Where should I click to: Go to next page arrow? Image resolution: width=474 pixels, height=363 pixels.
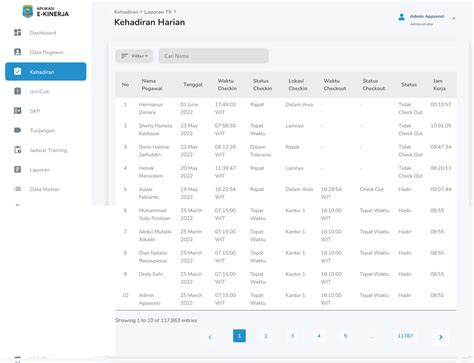(441, 337)
